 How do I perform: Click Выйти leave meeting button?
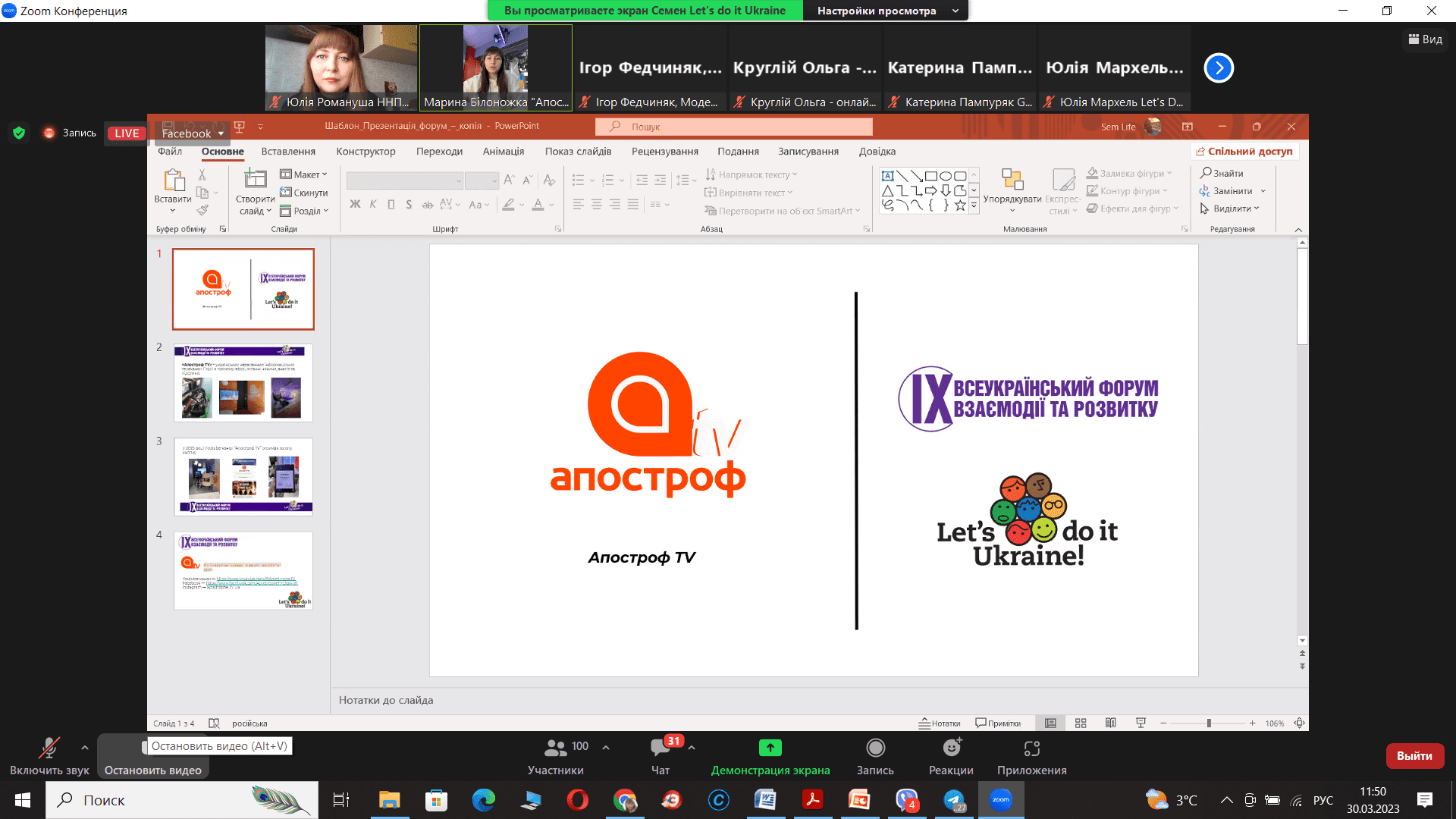tap(1414, 755)
